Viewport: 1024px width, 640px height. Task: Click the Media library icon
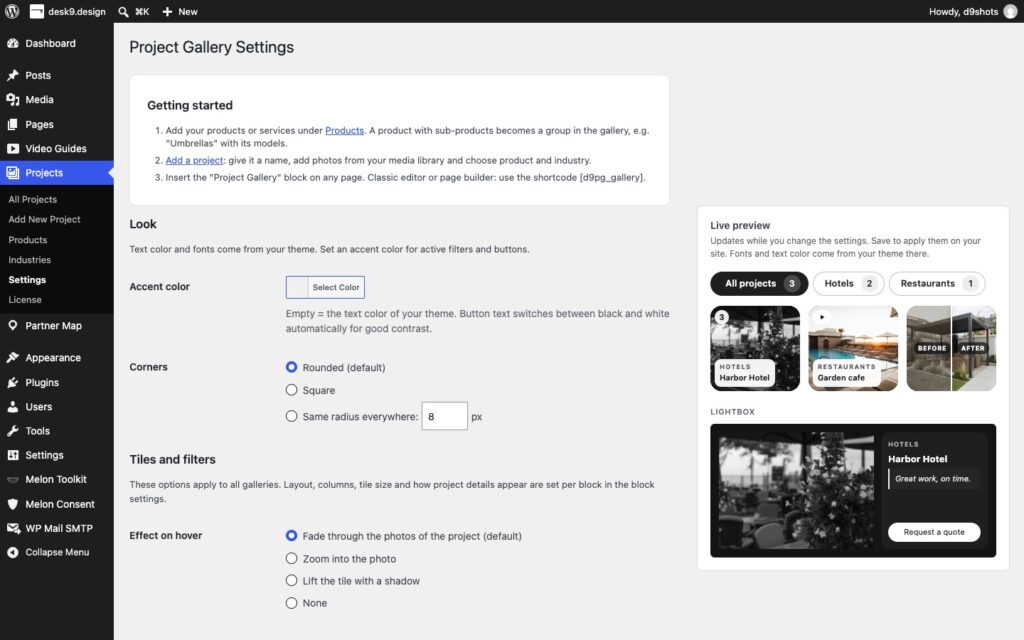12,99
